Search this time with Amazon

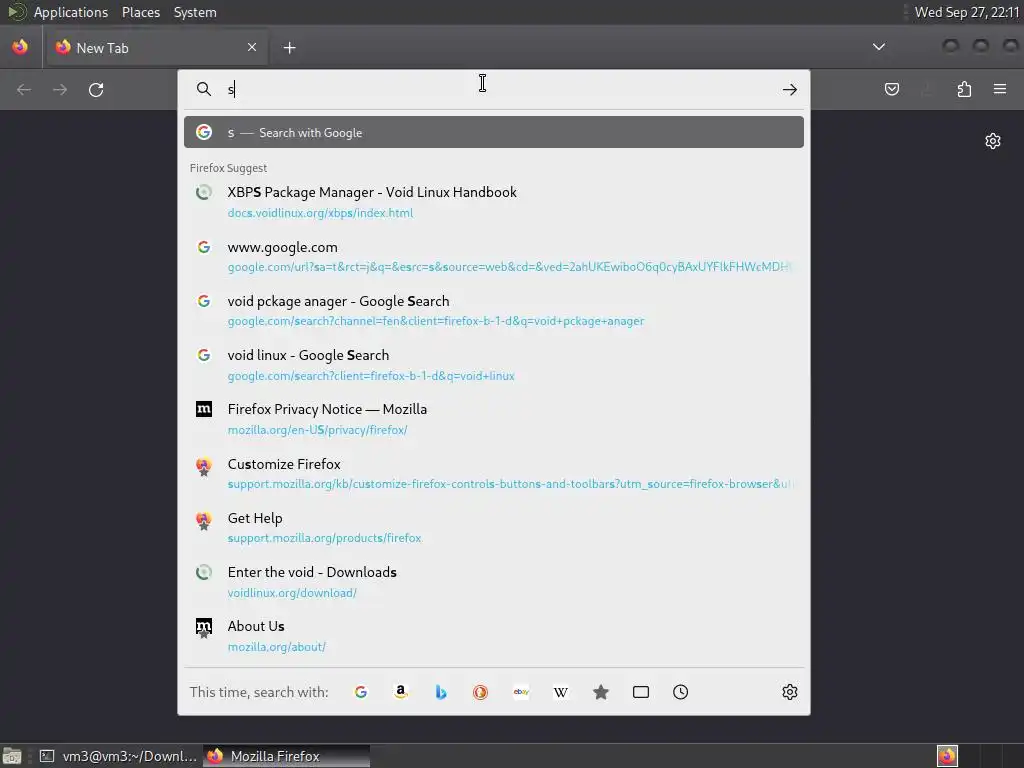point(401,692)
